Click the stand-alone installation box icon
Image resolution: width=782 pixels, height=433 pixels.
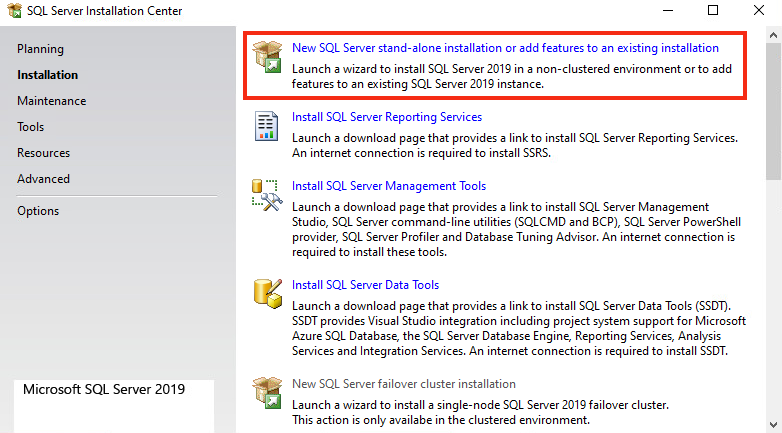pyautogui.click(x=267, y=56)
